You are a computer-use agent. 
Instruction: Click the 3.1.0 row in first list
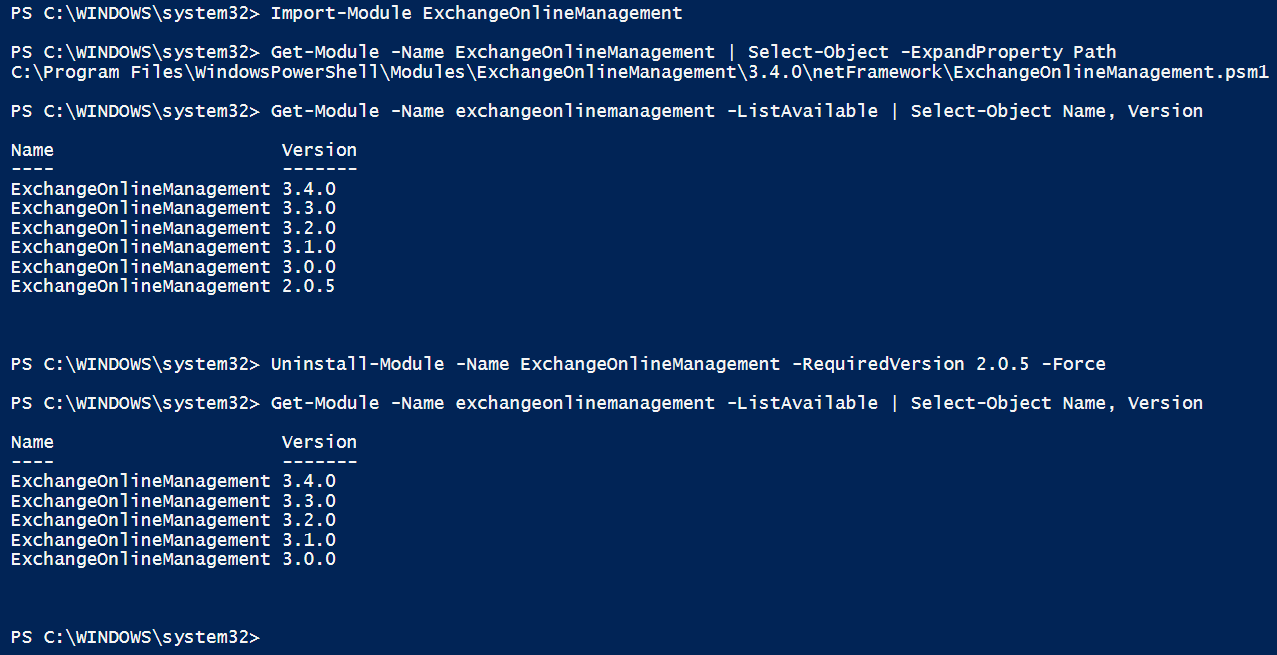coord(173,248)
